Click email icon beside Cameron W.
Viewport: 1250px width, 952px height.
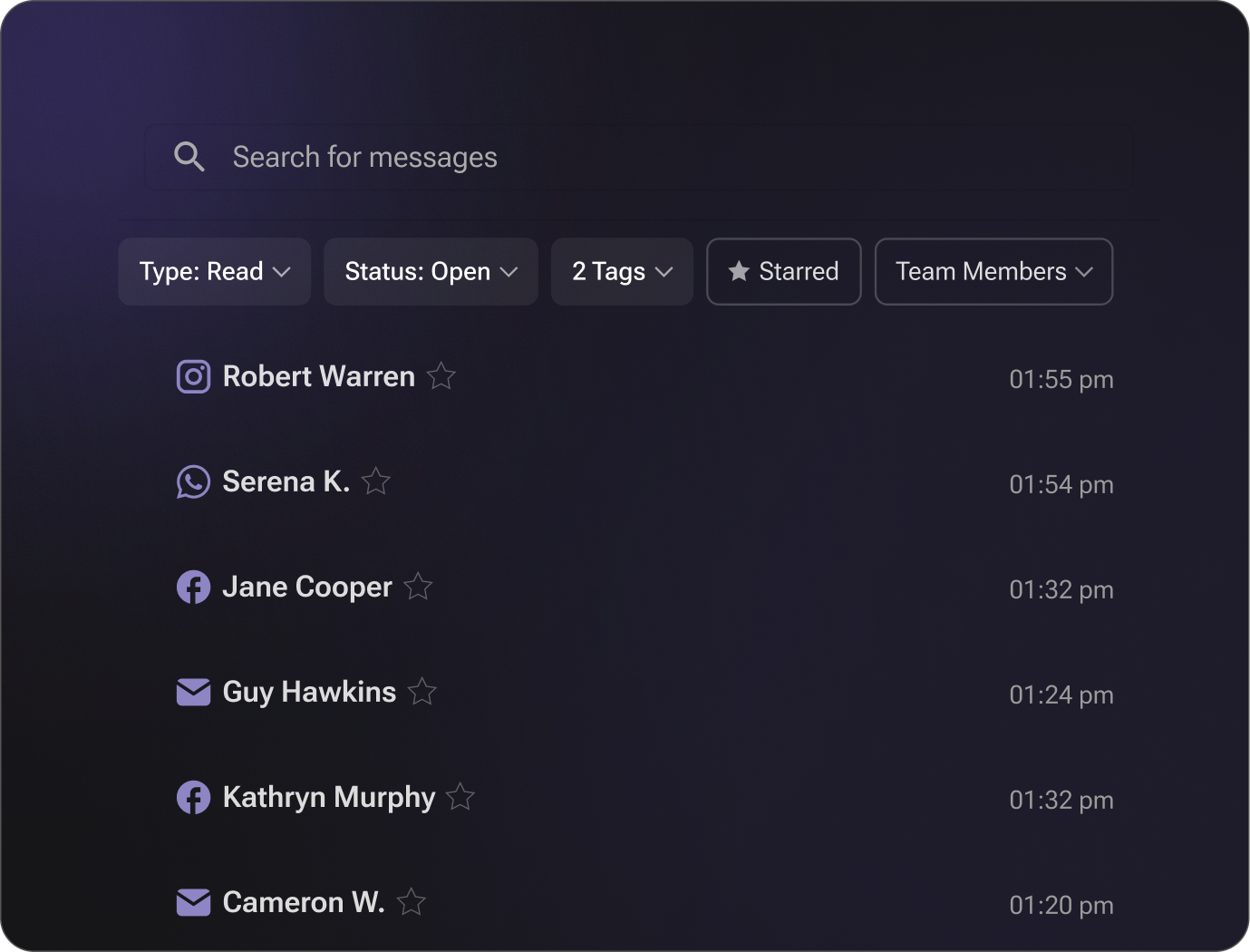(x=193, y=902)
